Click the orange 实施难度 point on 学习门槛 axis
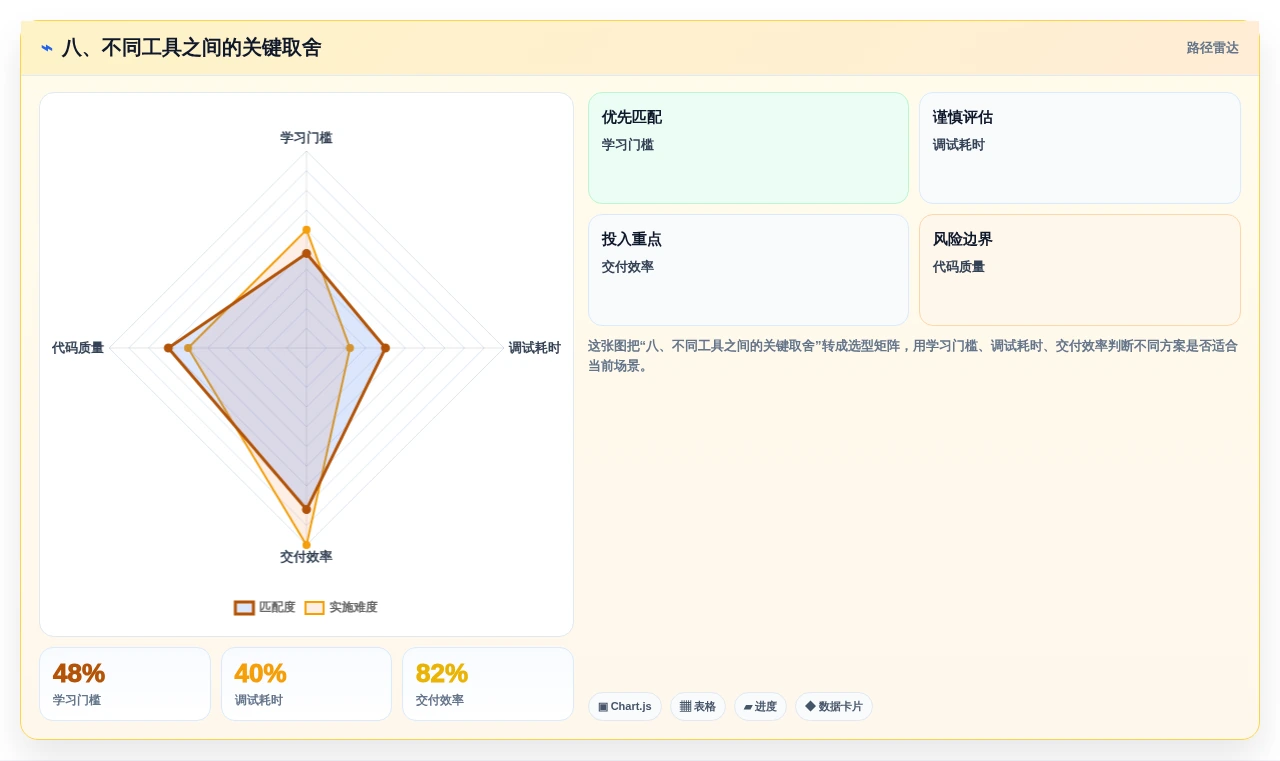The image size is (1280, 761). tap(306, 230)
